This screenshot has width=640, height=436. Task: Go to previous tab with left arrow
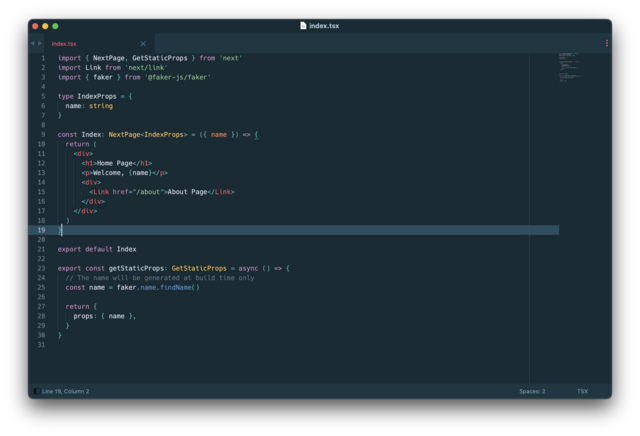click(x=33, y=43)
